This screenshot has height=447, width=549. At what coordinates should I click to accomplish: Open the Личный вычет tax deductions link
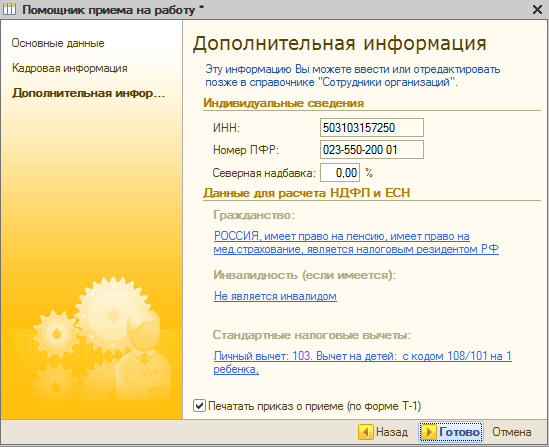363,363
